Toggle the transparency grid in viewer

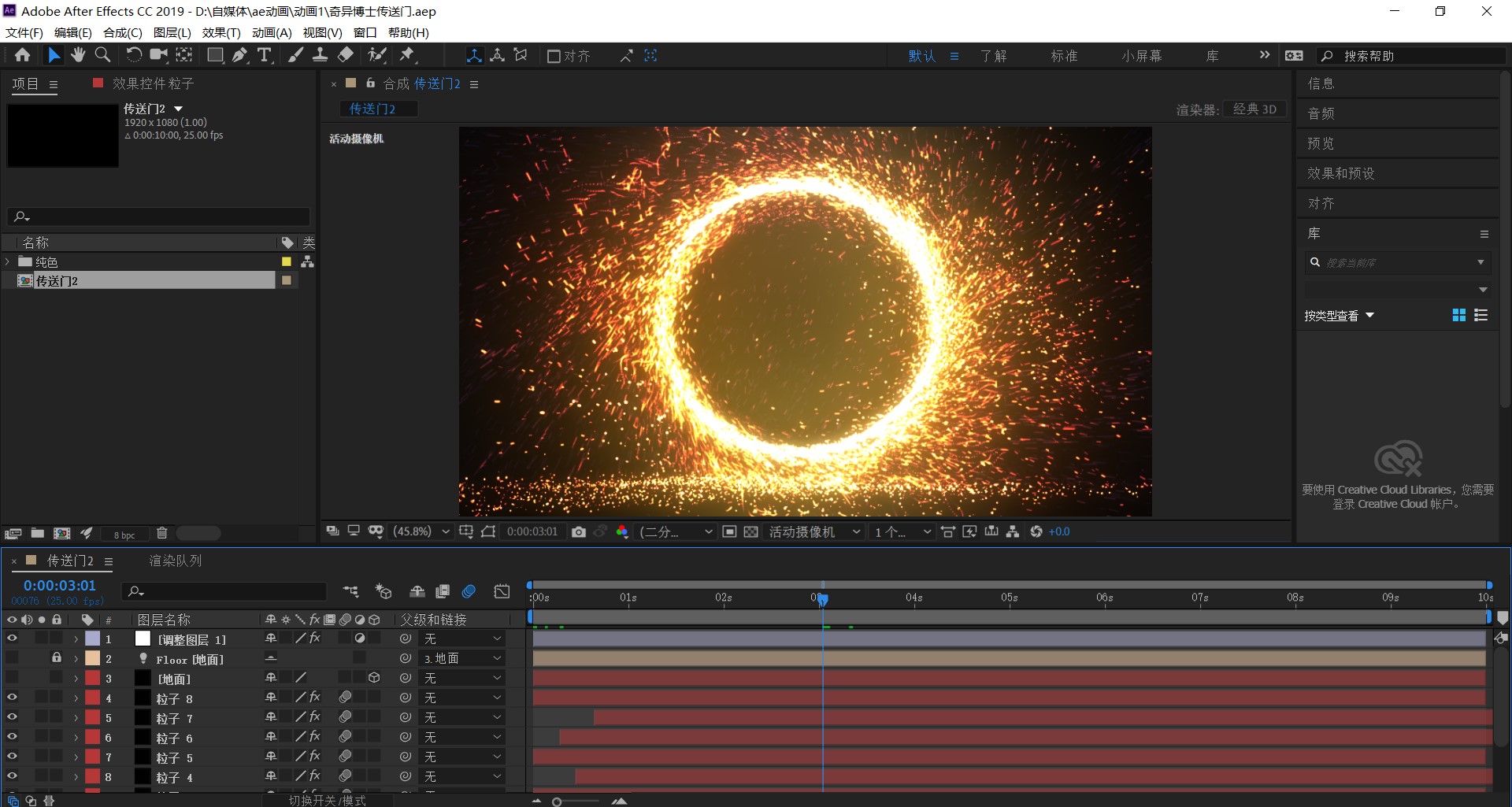tap(751, 532)
